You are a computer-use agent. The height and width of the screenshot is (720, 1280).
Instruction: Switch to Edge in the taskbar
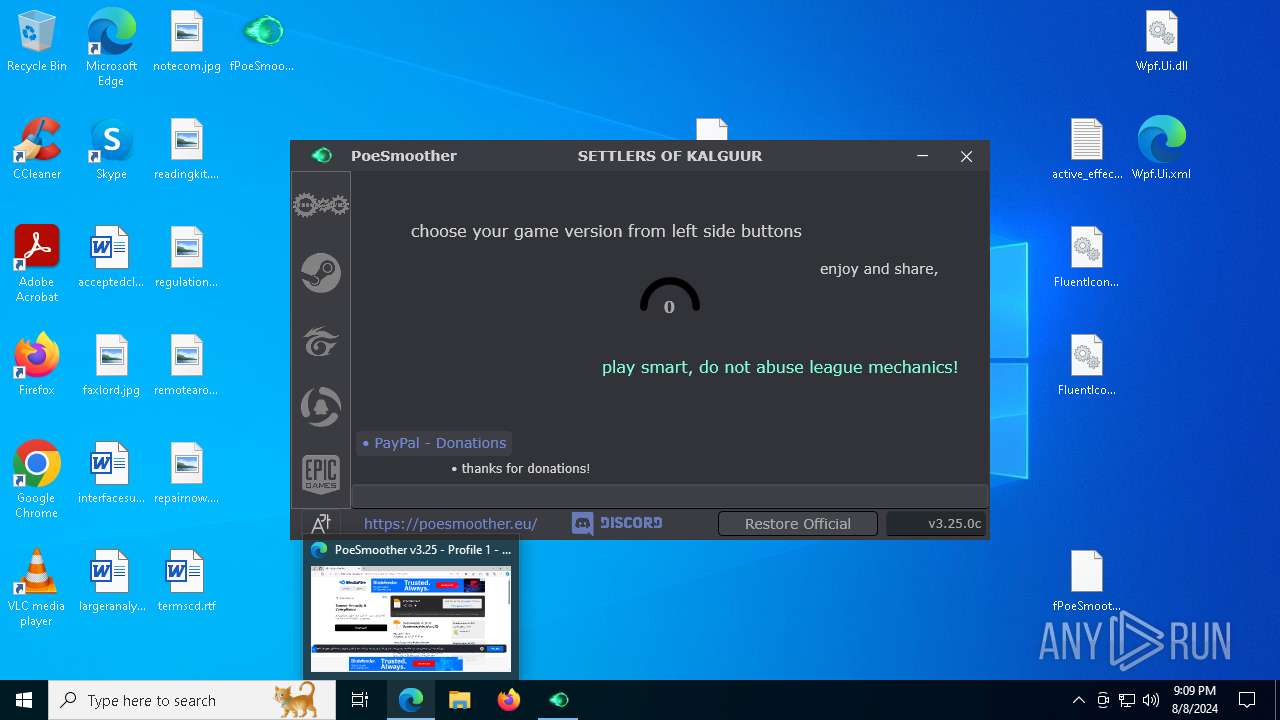tap(411, 700)
